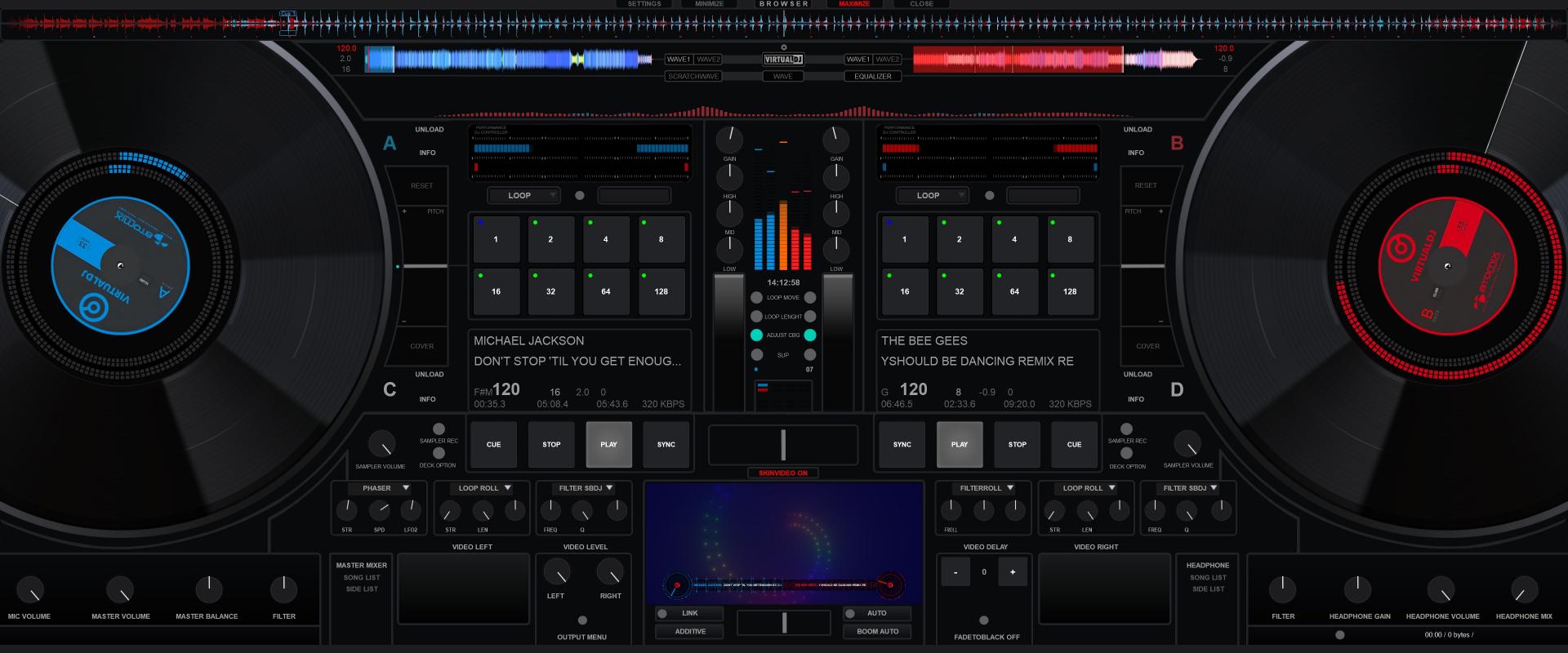1568x653 pixels.
Task: Click the right SAMPLER VOLUME knob
Action: click(x=1187, y=444)
